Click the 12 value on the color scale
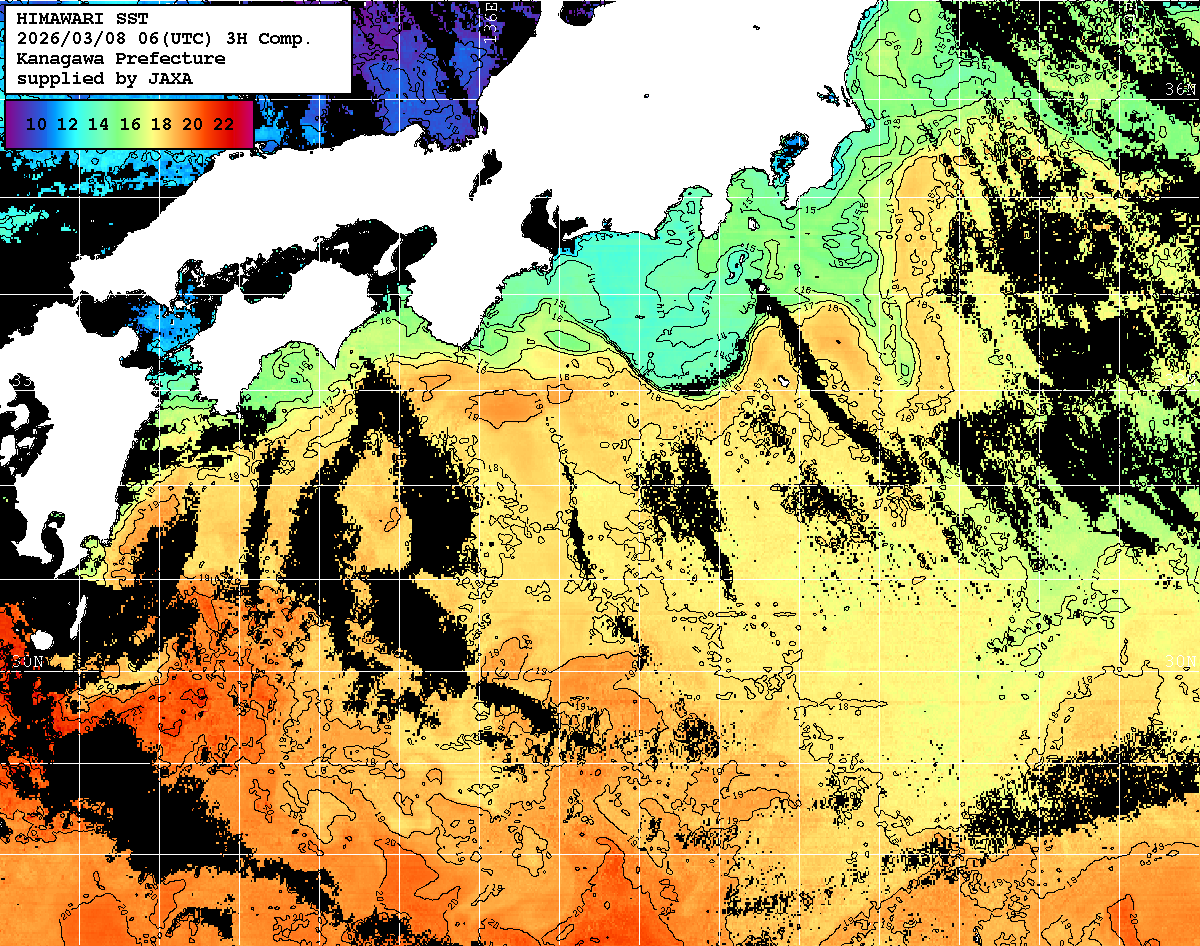The width and height of the screenshot is (1200, 946). [x=68, y=125]
